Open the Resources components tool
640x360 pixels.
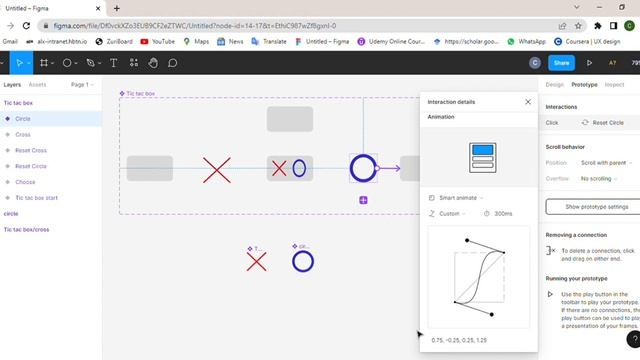point(134,63)
